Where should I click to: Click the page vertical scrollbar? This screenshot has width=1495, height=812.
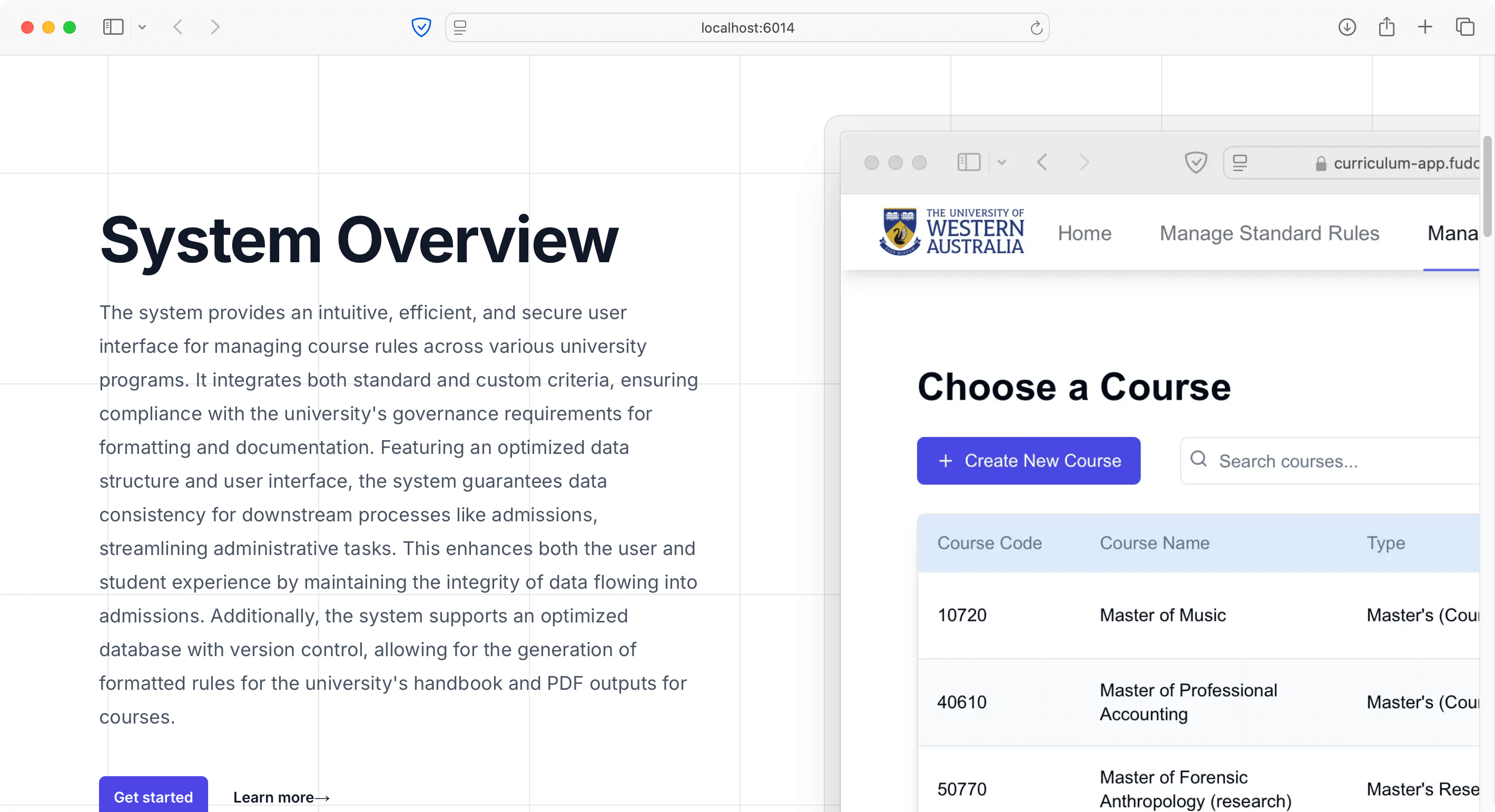click(1488, 185)
